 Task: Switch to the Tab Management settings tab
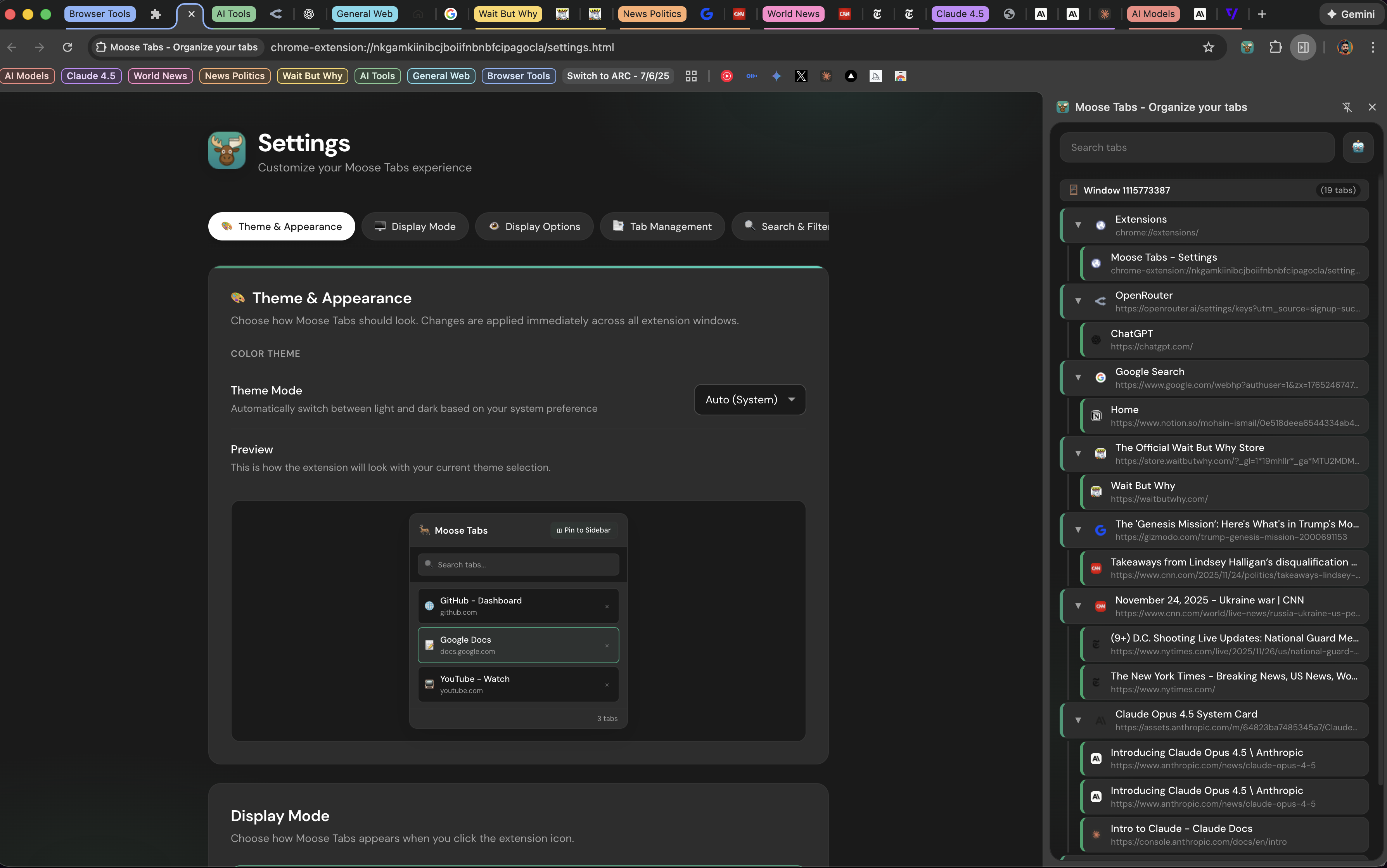coord(662,226)
